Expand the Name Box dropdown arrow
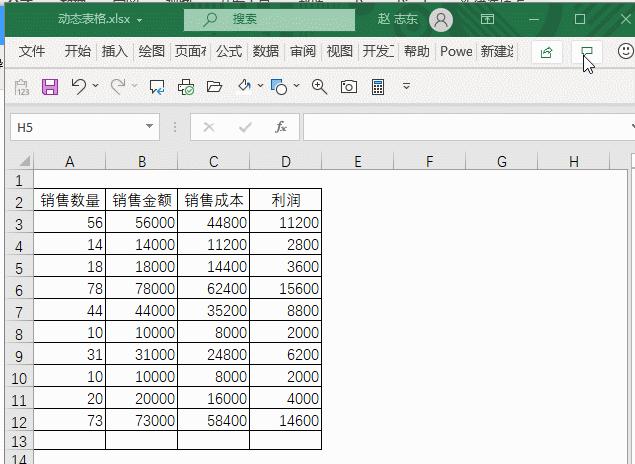635x464 pixels. tap(149, 126)
